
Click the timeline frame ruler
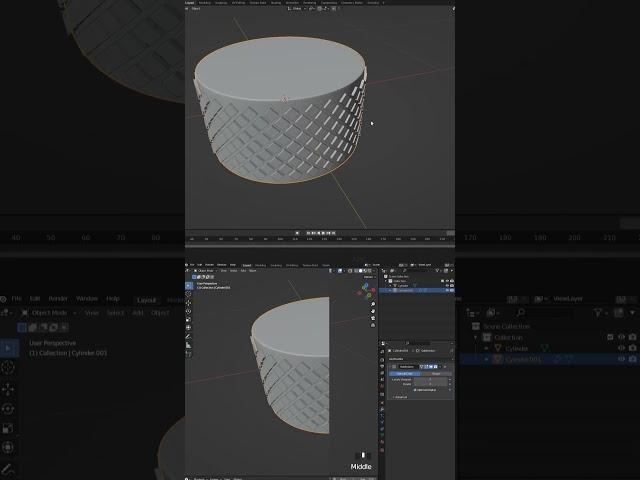[320, 239]
